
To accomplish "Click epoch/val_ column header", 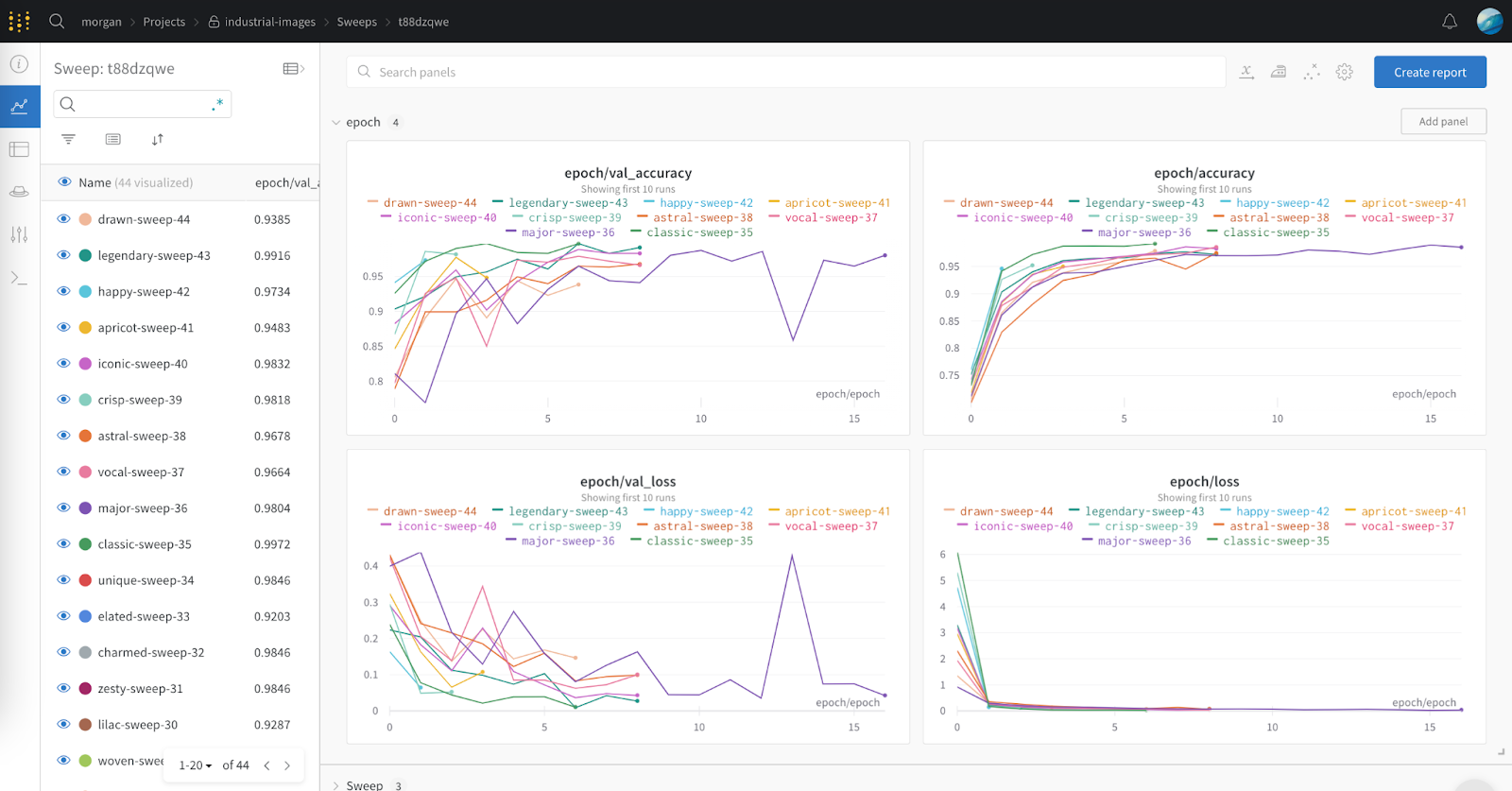I will 286,182.
